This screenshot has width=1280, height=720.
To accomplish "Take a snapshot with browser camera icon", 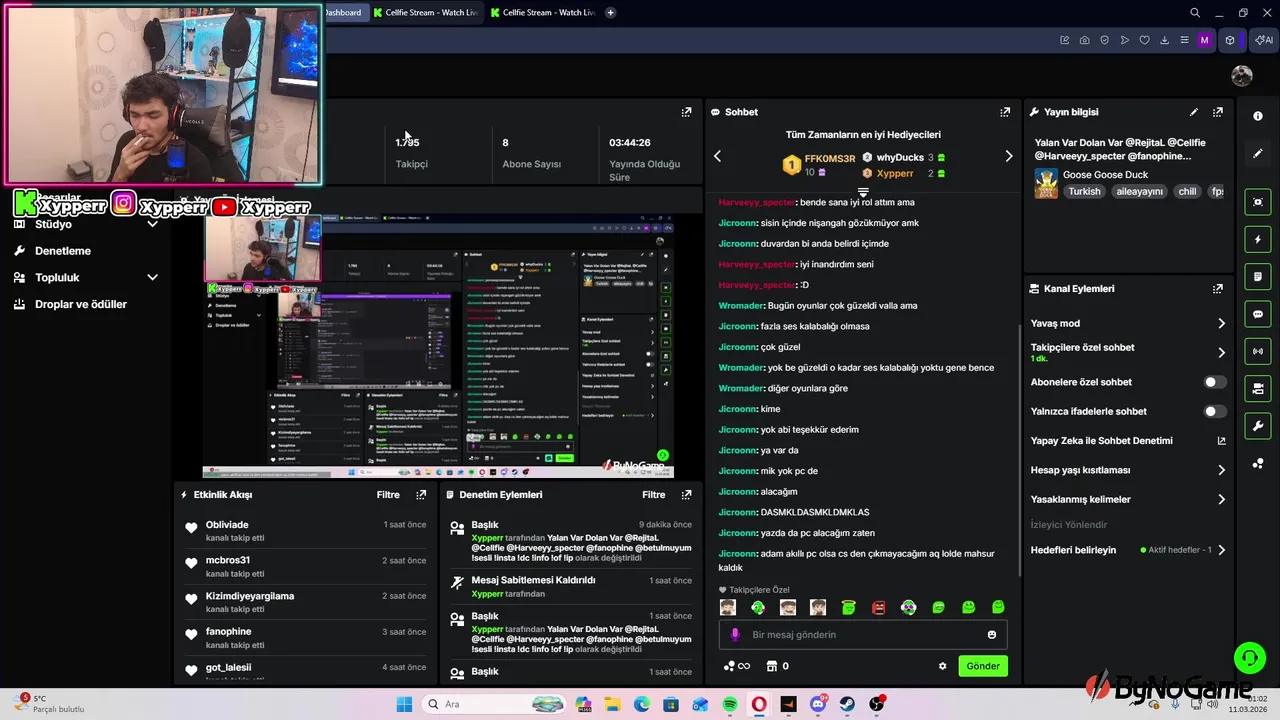I will pyautogui.click(x=1085, y=40).
